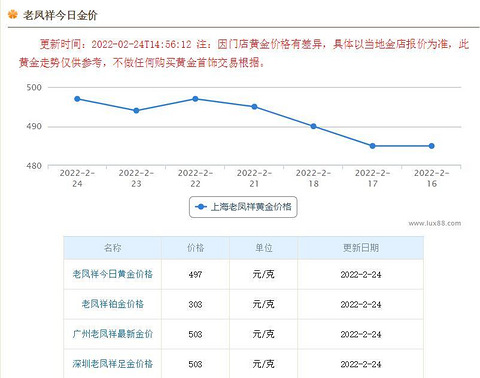Select the 2022-2-21 chart data point
Viewport: 480px width, 378px height.
[254, 107]
